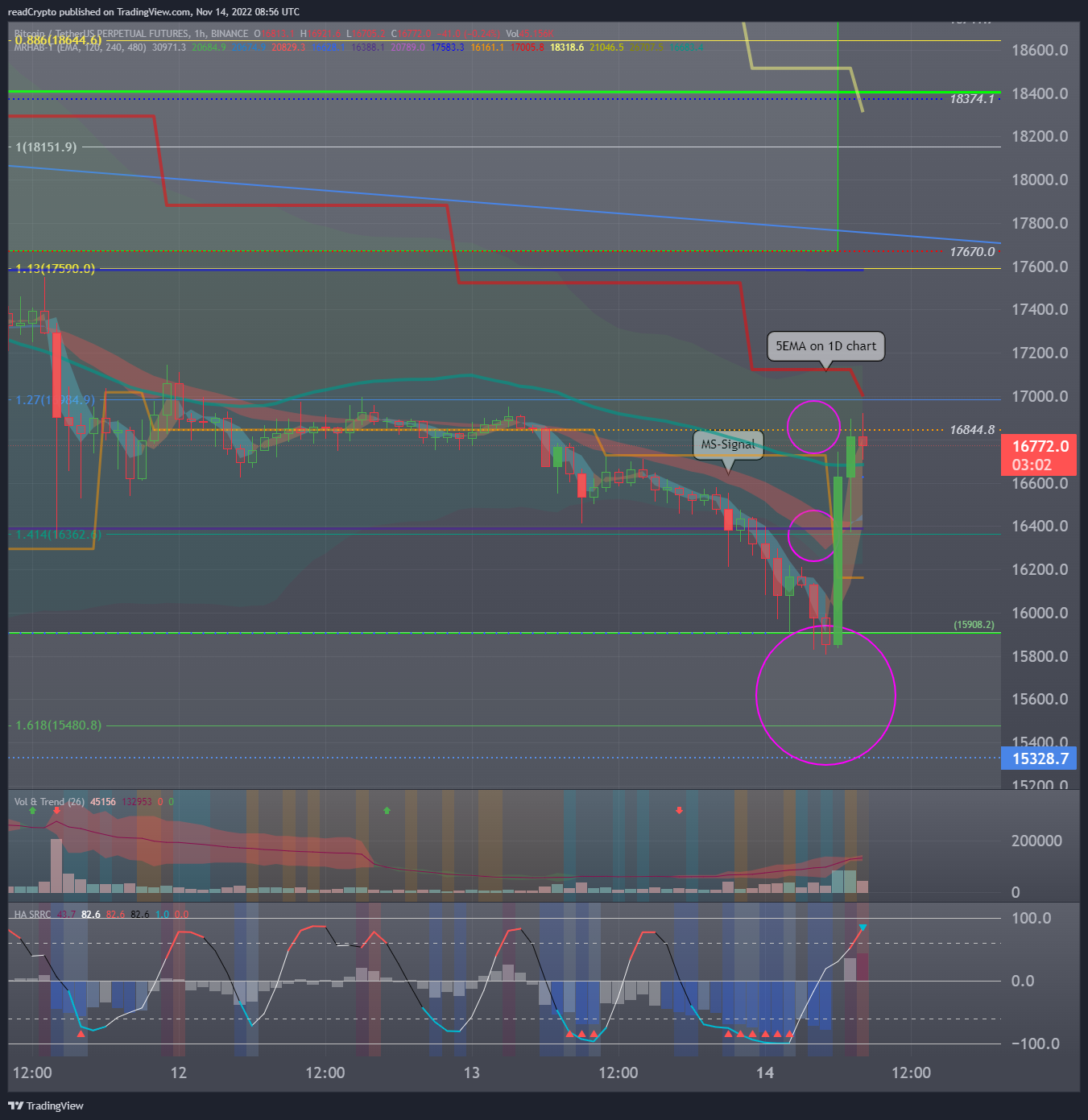Viewport: 1088px width, 1120px height.
Task: Click the cyan down triangle at the oscillator's latest peak
Action: point(863,928)
